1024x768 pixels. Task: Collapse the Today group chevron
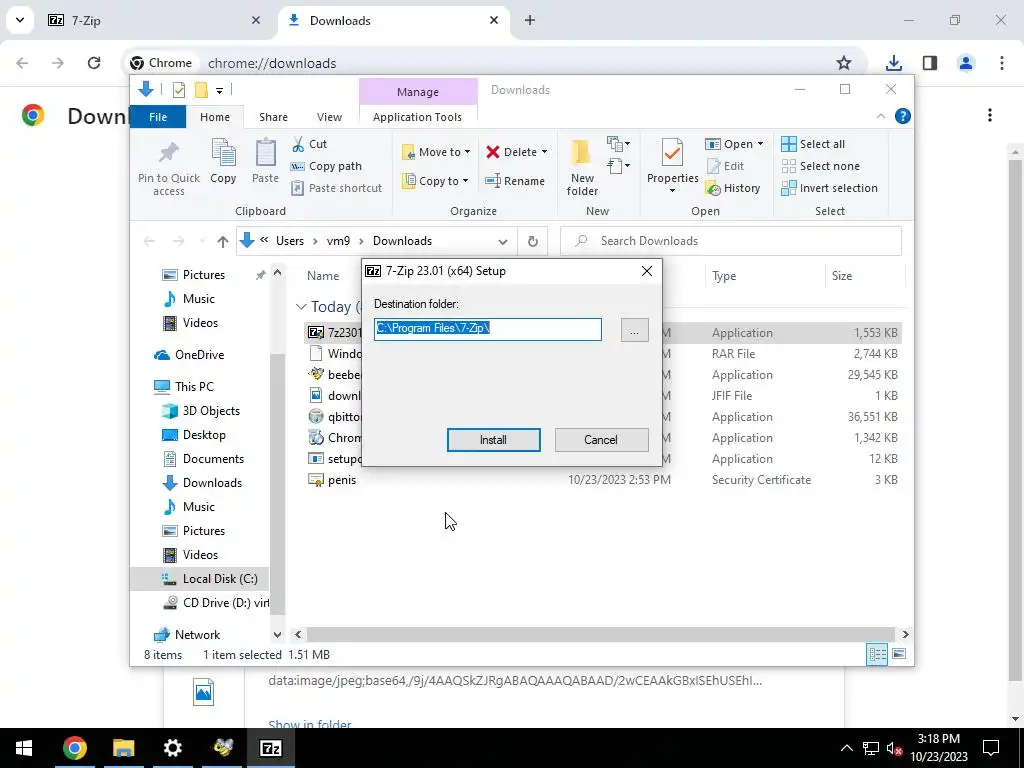tap(300, 306)
